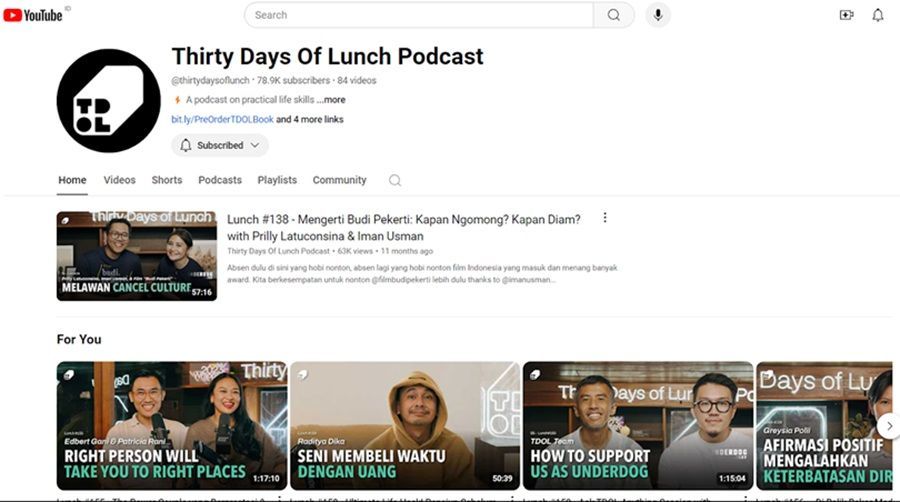Open the bit.ly/PreOrderTDOLBook link
Viewport: 900px width, 502px height.
222,119
